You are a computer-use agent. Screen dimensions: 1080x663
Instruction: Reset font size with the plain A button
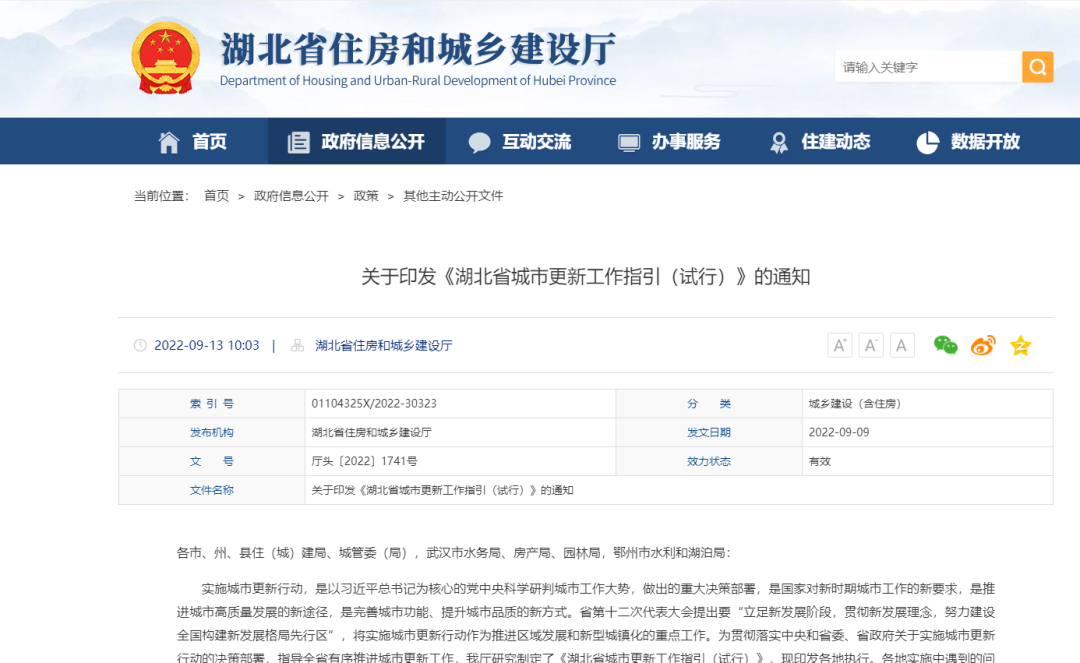pyautogui.click(x=902, y=345)
